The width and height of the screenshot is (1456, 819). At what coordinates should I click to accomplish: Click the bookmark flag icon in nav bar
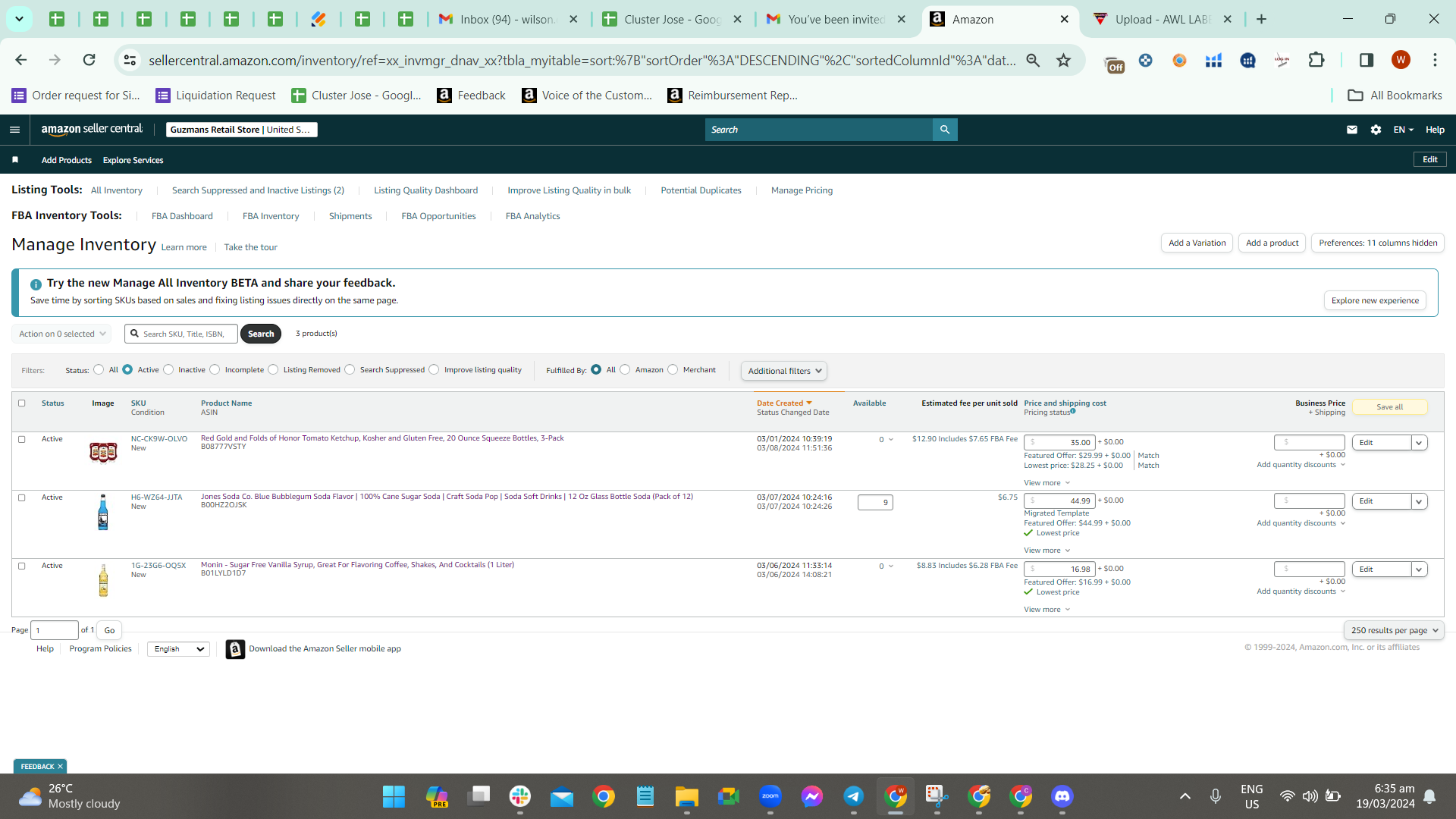click(15, 160)
